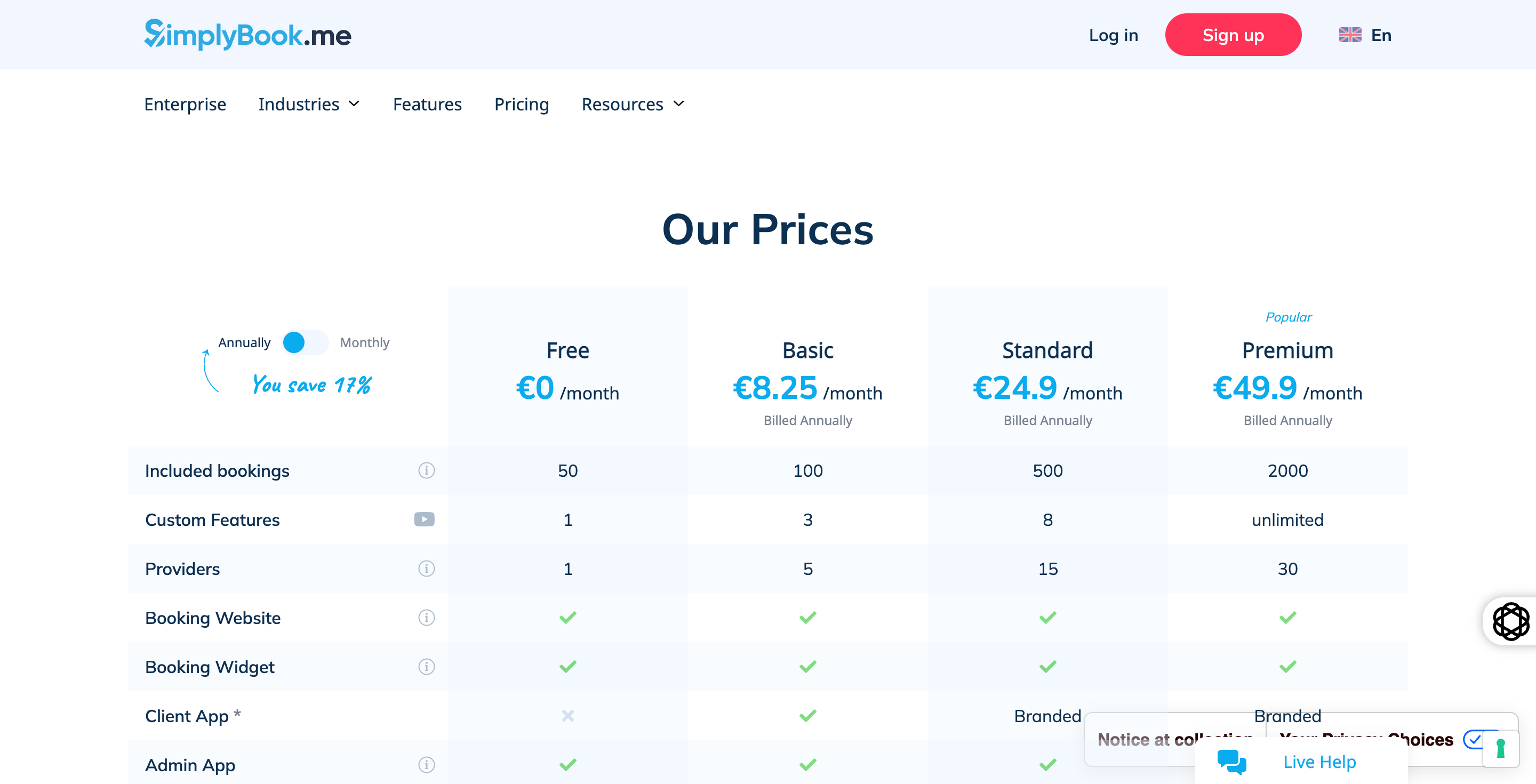Open the Enterprise navigation link
The image size is (1536, 784).
pos(185,105)
